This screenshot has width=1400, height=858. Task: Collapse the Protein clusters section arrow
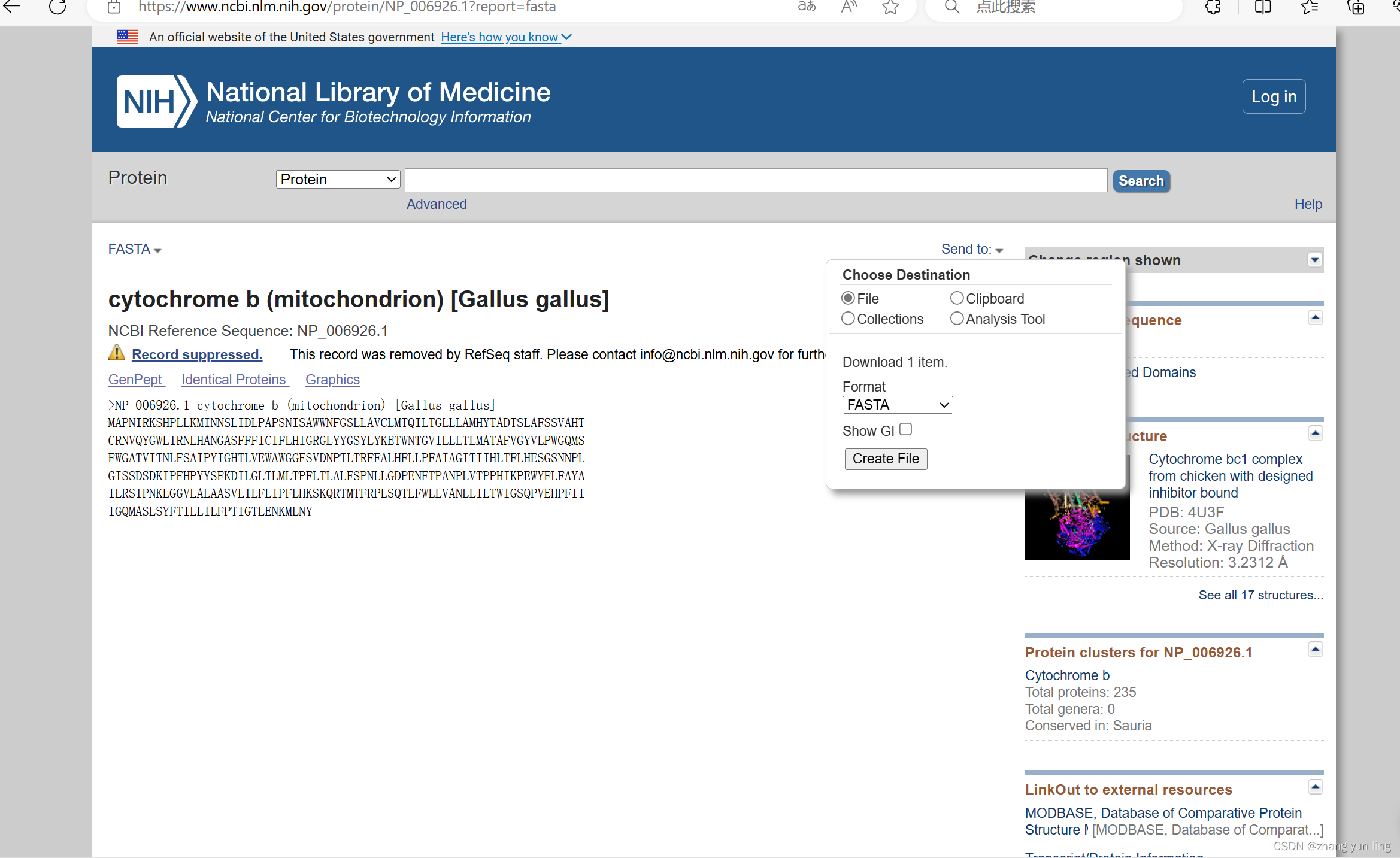click(1315, 650)
